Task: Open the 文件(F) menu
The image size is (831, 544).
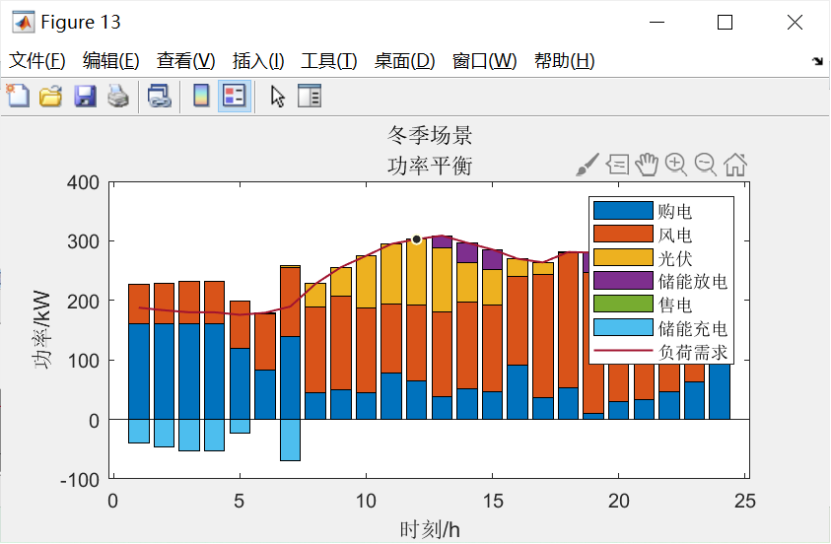Action: (x=37, y=61)
